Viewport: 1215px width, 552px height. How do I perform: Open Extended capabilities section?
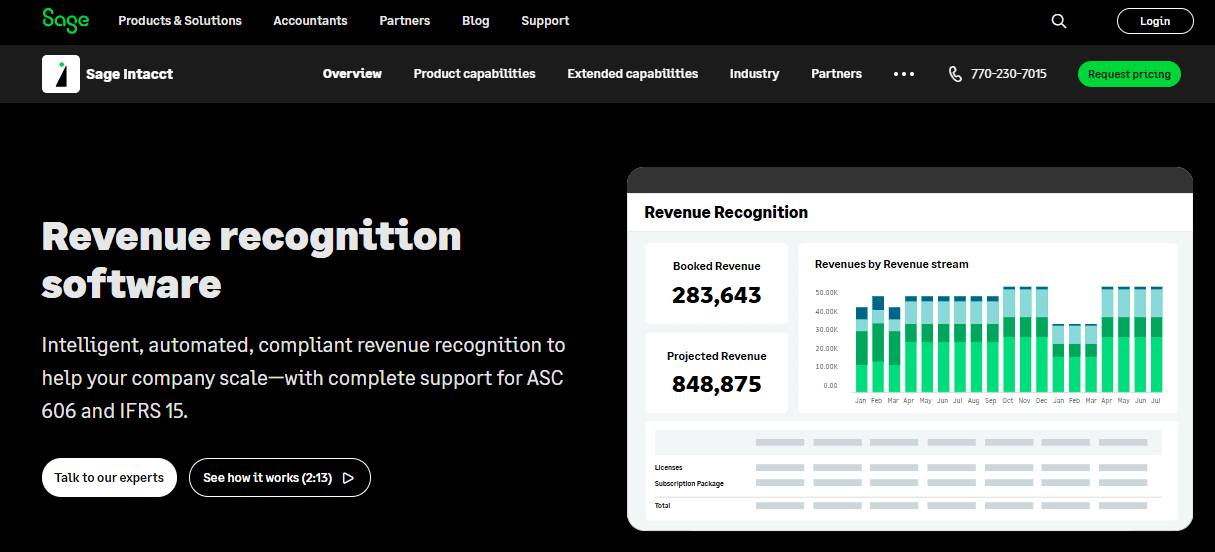pyautogui.click(x=632, y=74)
